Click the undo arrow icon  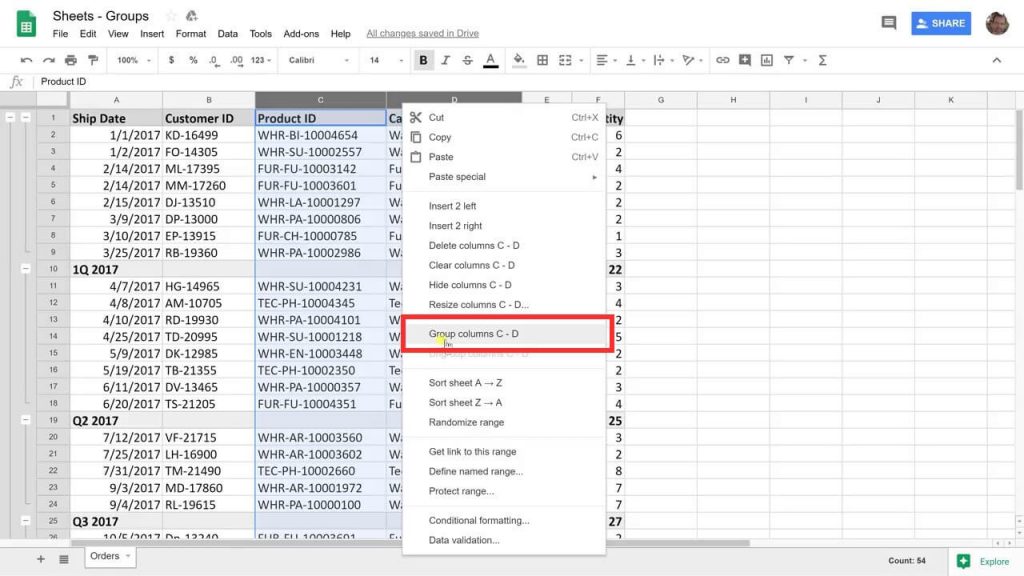(x=26, y=60)
